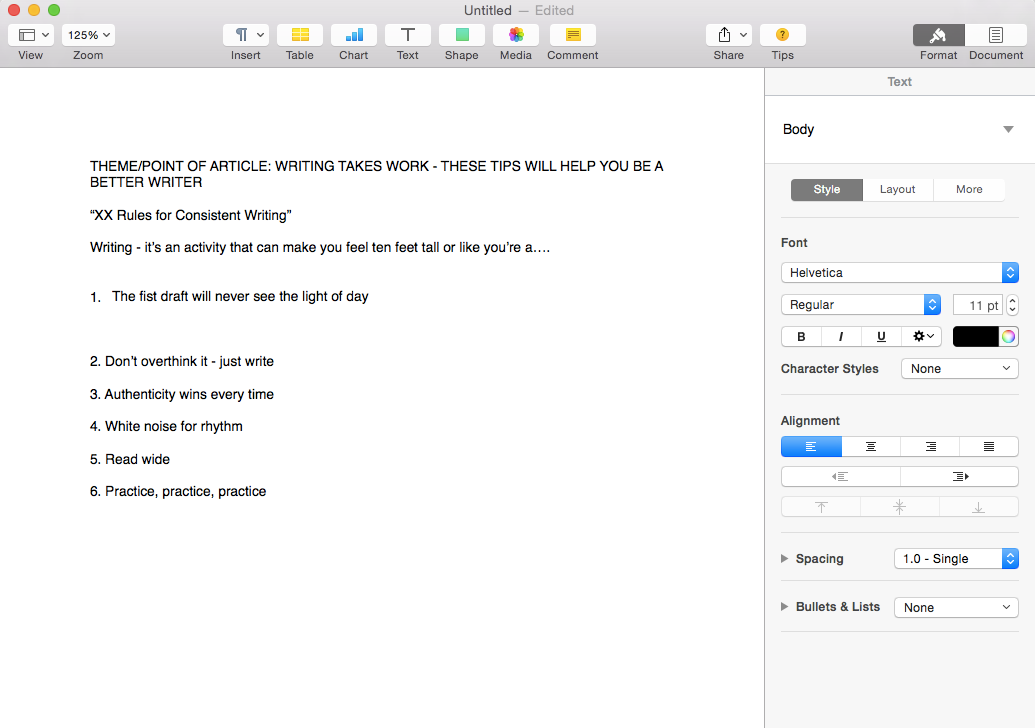
Task: Open the Bullets & Lists None dropdown
Action: [x=956, y=607]
